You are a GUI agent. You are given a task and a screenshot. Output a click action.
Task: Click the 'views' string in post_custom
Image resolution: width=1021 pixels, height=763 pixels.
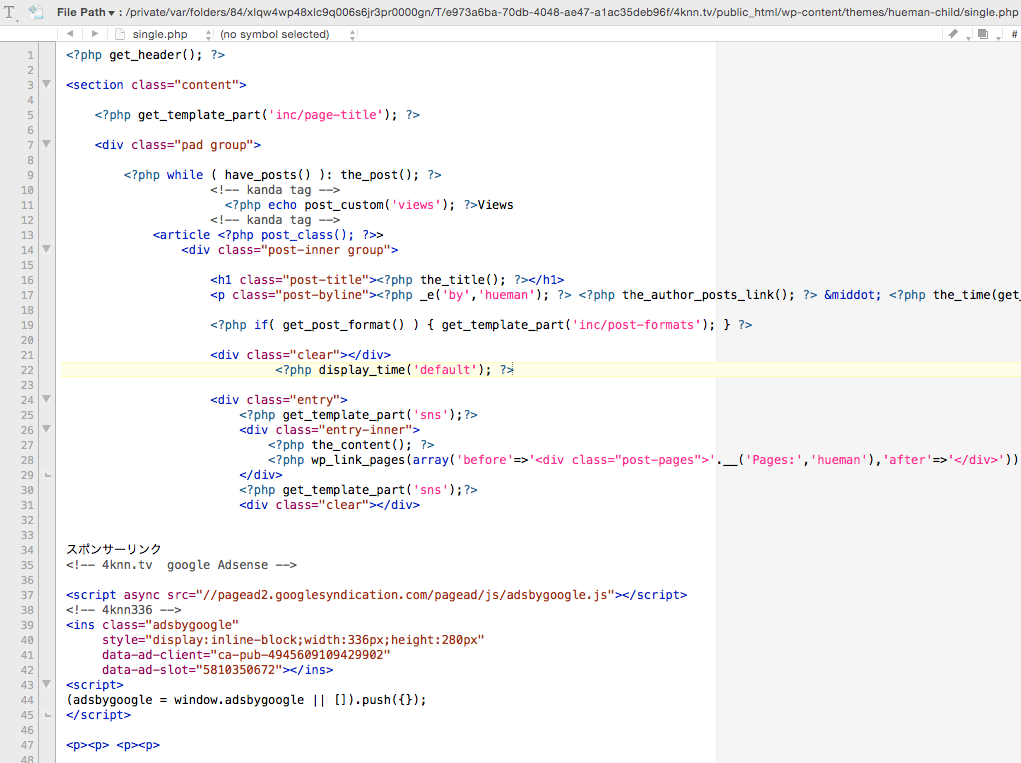[416, 205]
